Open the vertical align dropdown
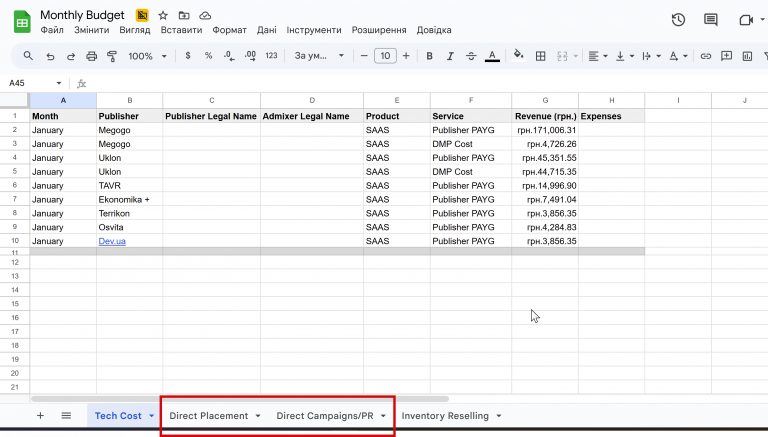 pos(624,56)
